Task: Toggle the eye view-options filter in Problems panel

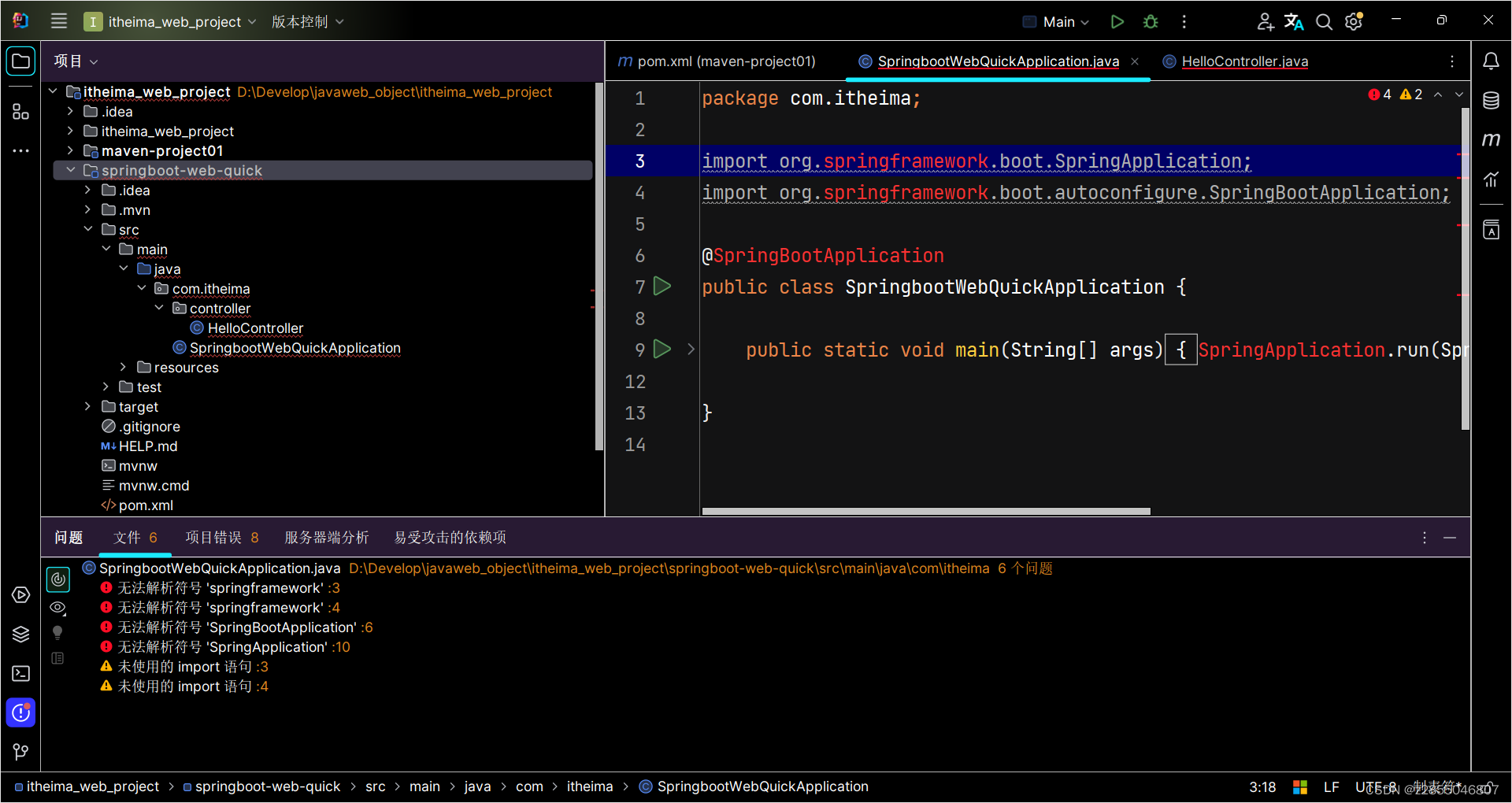Action: (x=57, y=607)
